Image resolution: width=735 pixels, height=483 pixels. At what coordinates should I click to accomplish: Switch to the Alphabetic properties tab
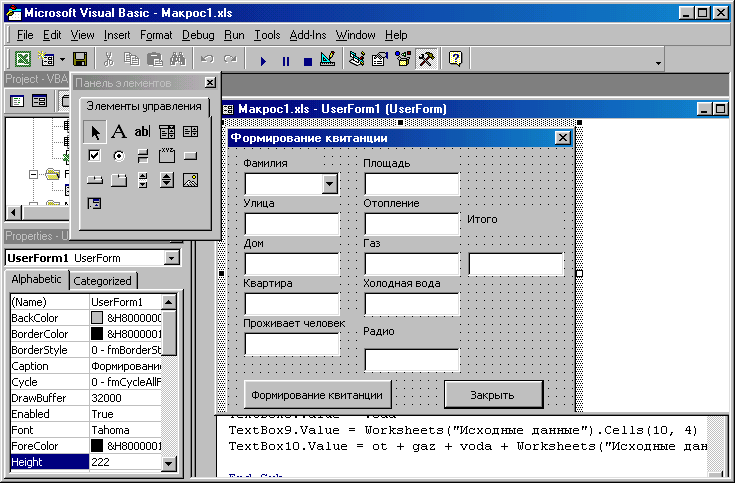pos(36,279)
